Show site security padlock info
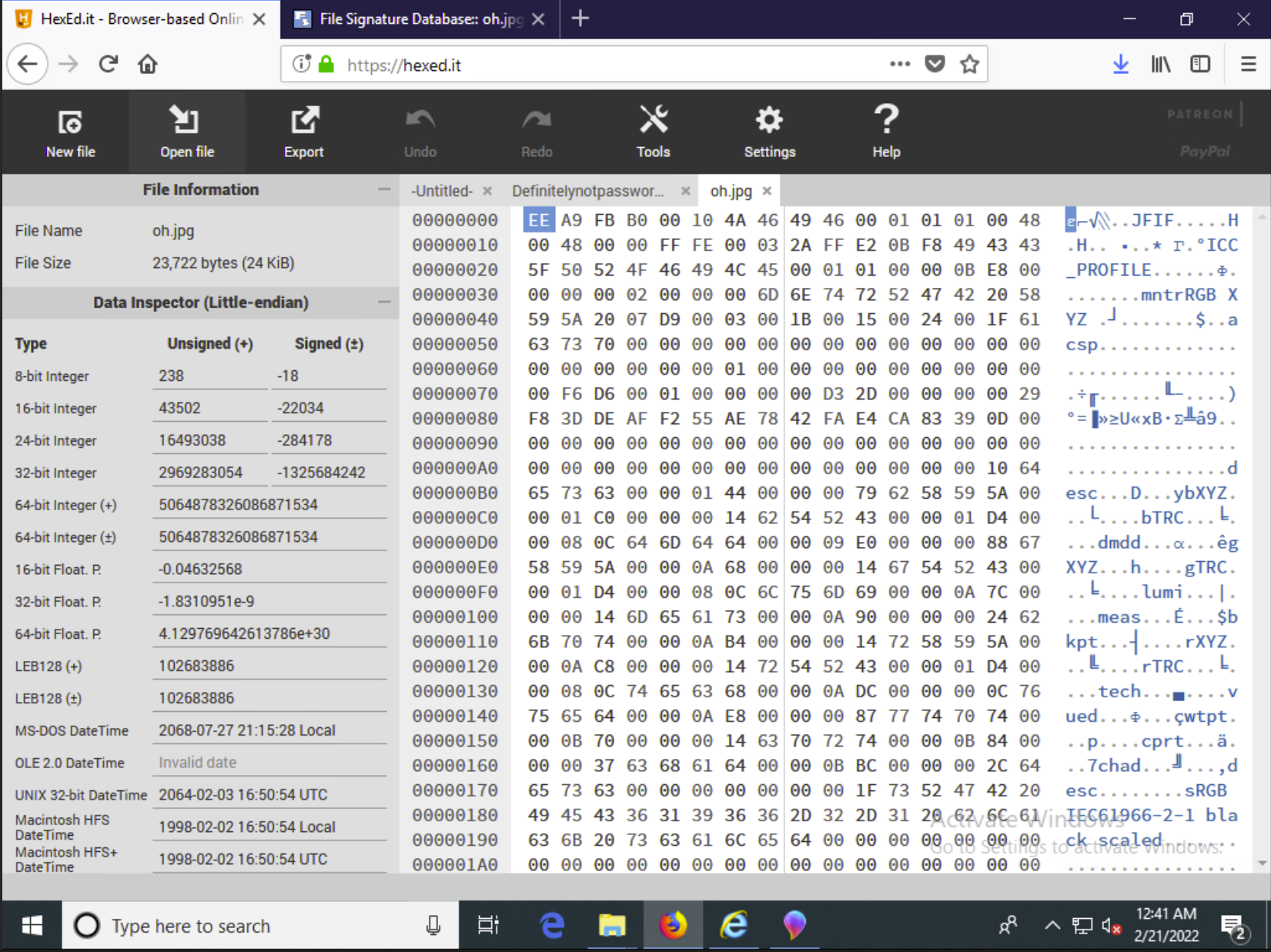Screen dimensions: 1271x952 (x=326, y=64)
